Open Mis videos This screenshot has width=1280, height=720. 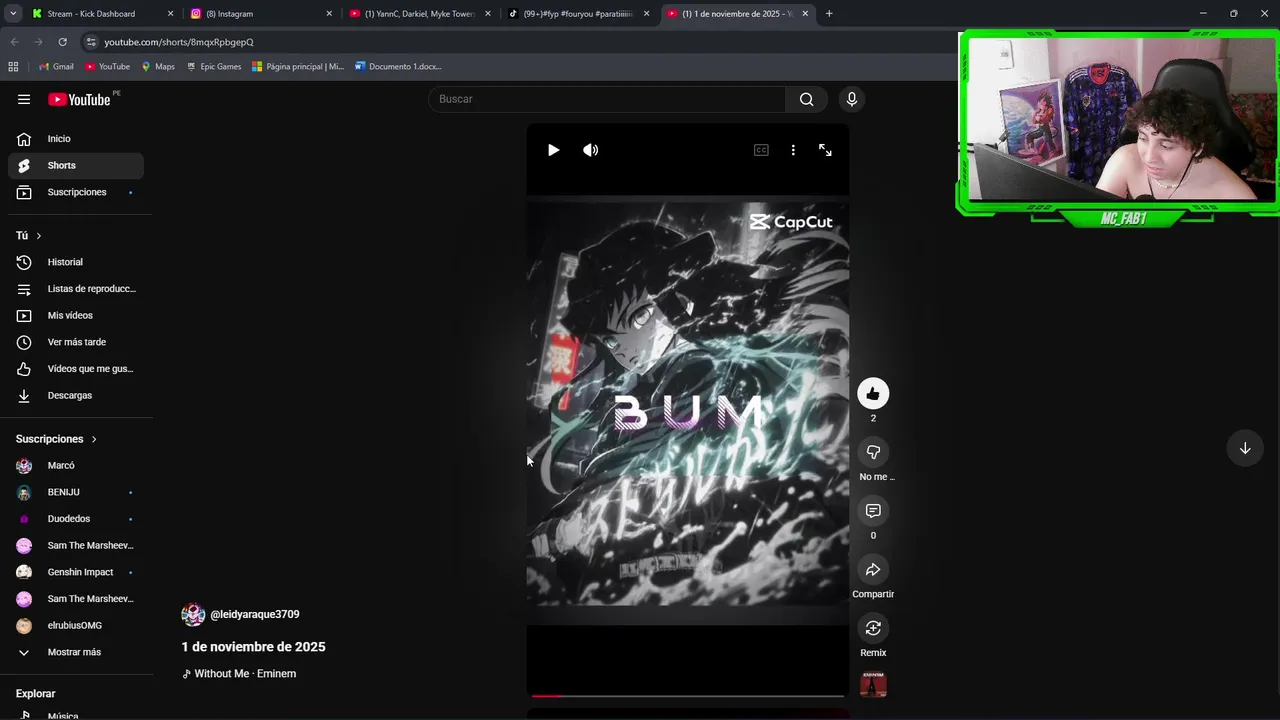click(x=76, y=315)
